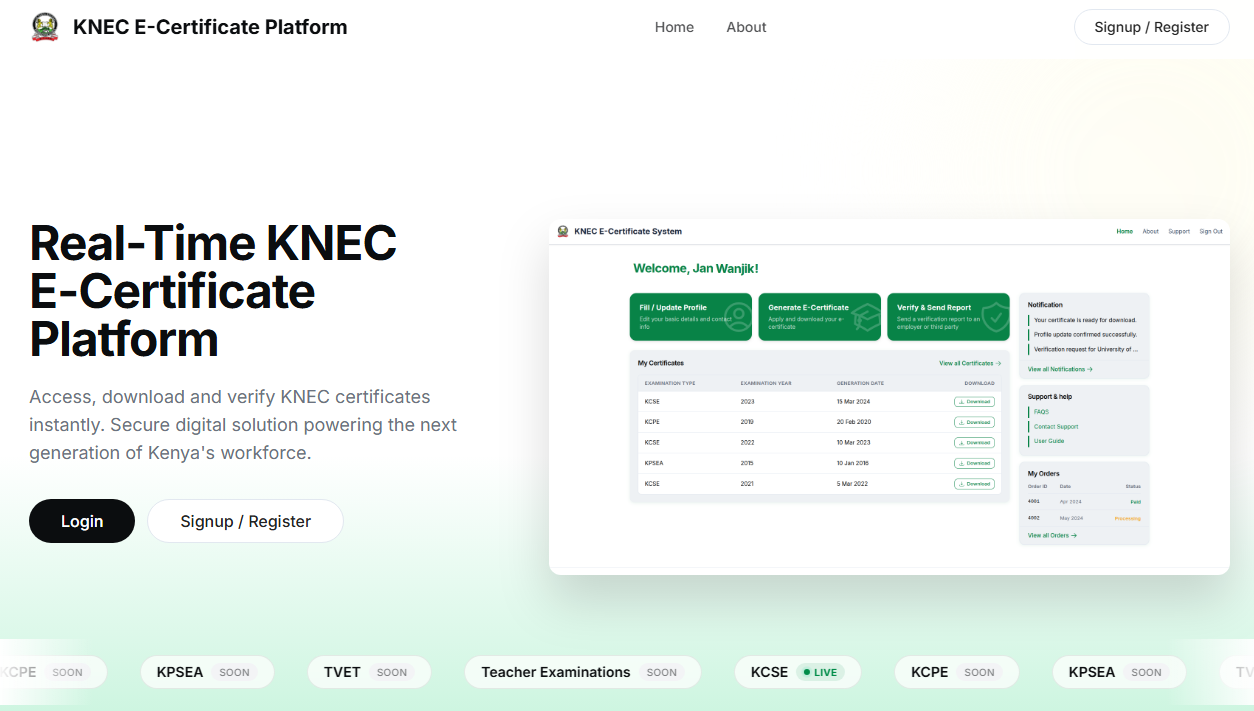Image resolution: width=1254 pixels, height=711 pixels.
Task: Click the Processing status of order 4002
Action: pos(1127,518)
